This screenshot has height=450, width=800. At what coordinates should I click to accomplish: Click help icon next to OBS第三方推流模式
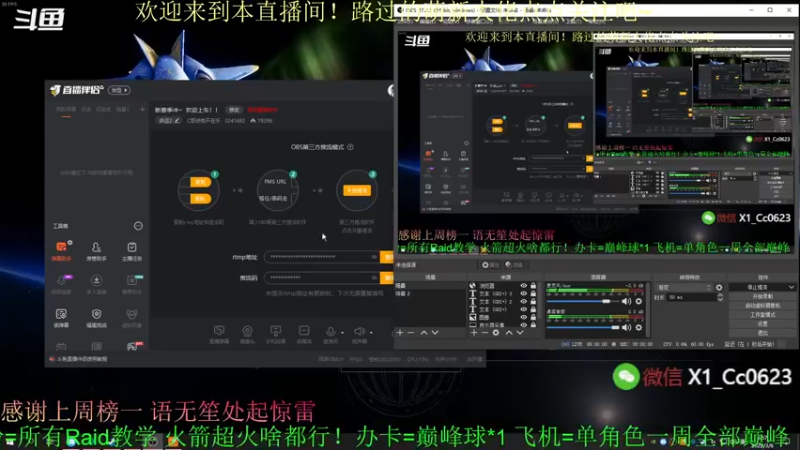pyautogui.click(x=351, y=147)
